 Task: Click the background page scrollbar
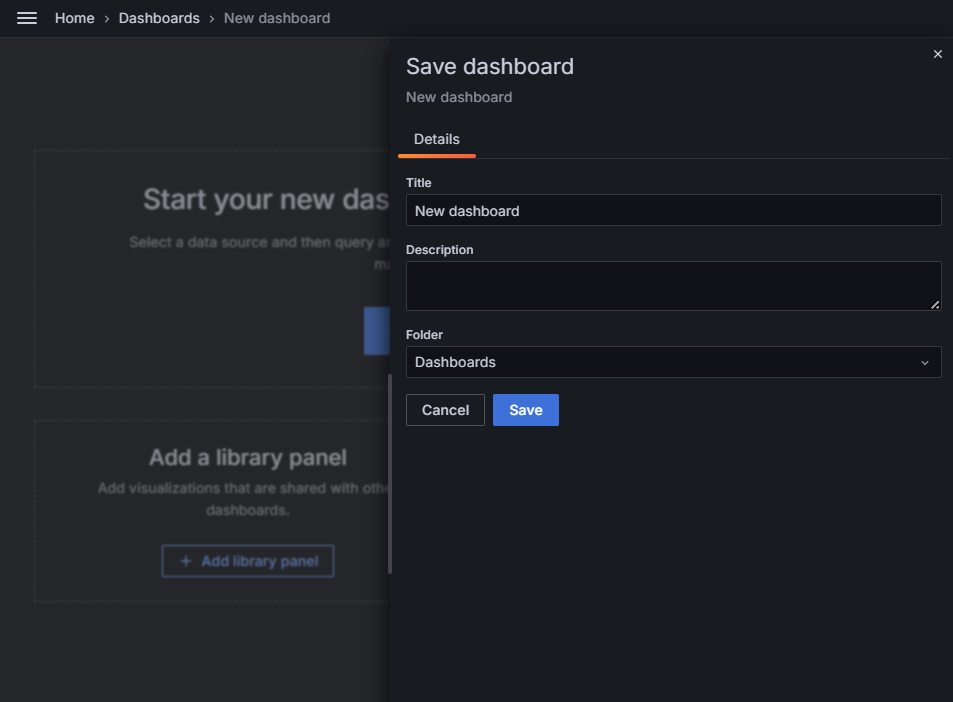click(x=390, y=474)
